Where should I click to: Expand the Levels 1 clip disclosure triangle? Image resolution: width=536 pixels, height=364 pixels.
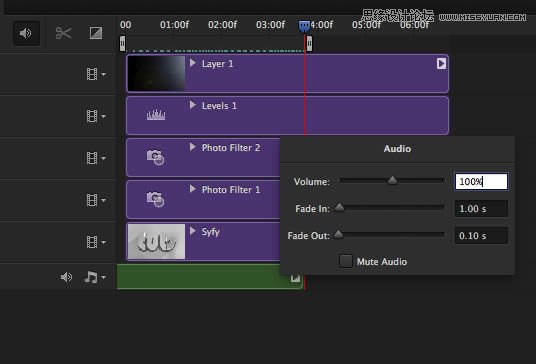(x=193, y=105)
